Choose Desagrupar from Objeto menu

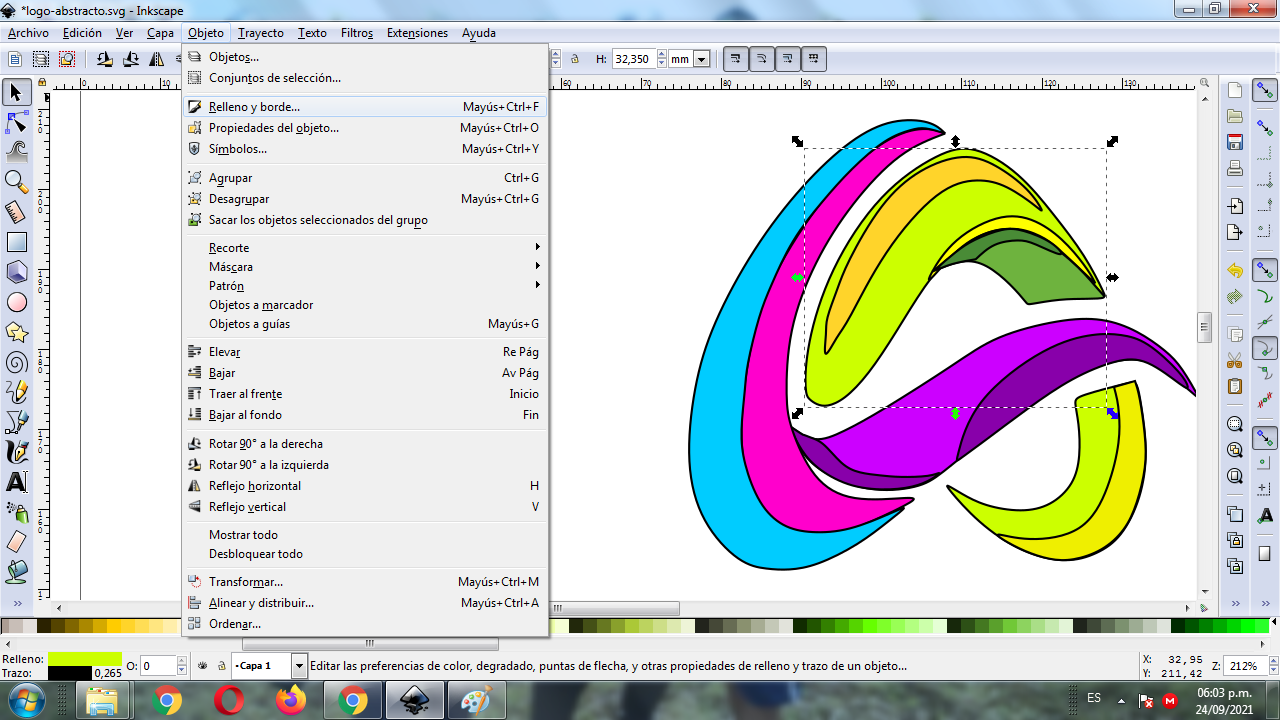point(364,199)
